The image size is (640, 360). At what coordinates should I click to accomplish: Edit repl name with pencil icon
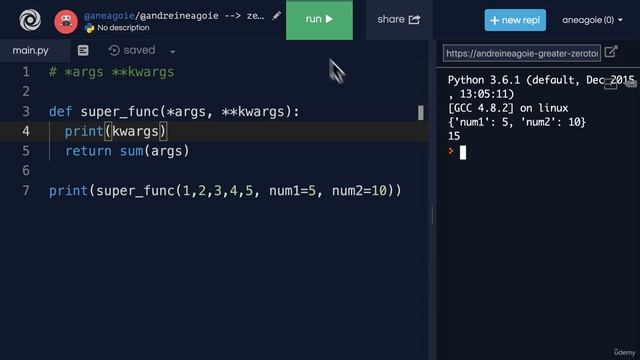coord(277,16)
